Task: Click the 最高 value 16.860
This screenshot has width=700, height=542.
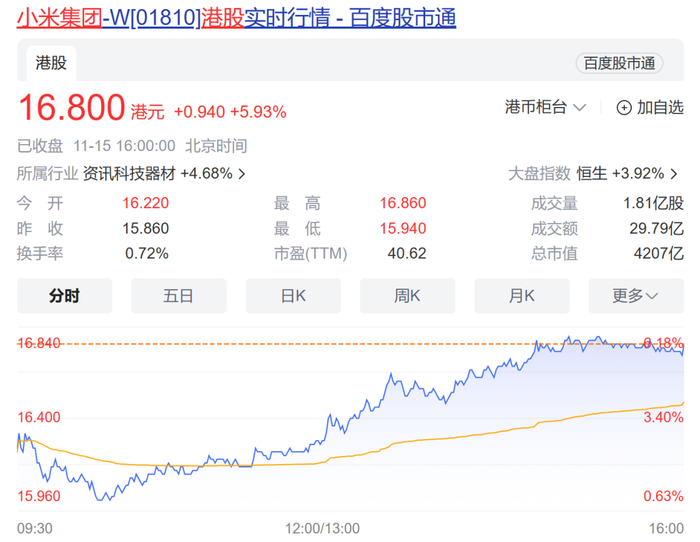Action: tap(403, 203)
